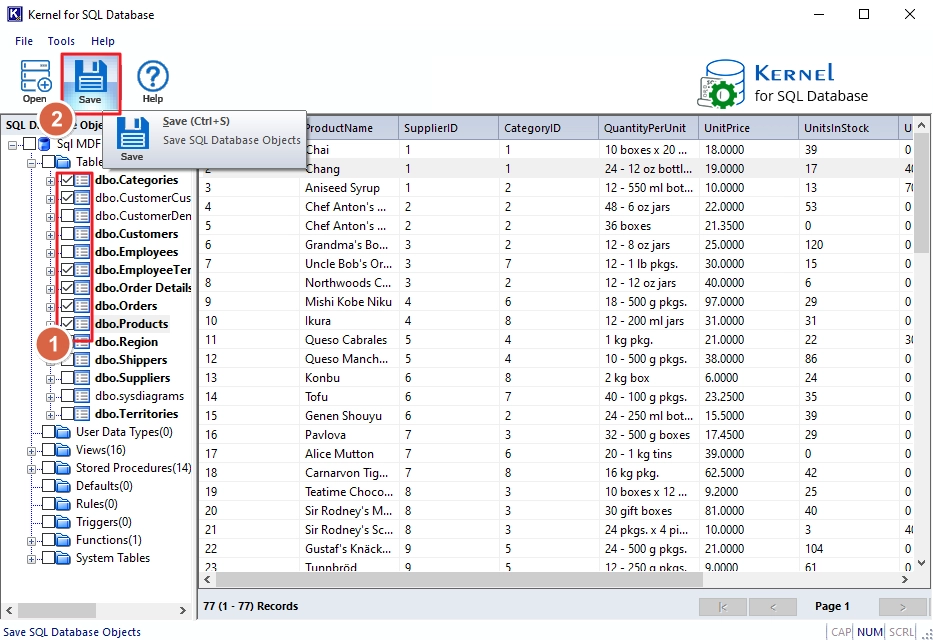This screenshot has width=933, height=640.
Task: Click the dbo.sysdiagrams table icon
Action: tap(82, 396)
